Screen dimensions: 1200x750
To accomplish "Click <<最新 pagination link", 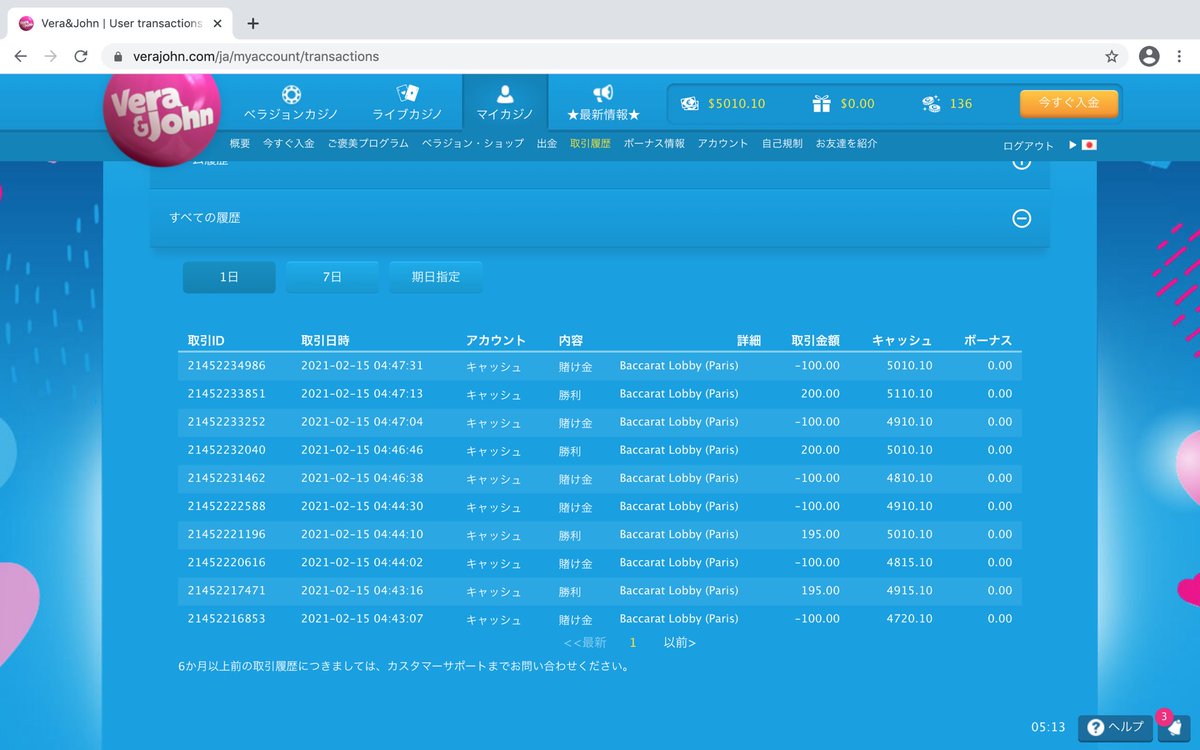I will (585, 643).
